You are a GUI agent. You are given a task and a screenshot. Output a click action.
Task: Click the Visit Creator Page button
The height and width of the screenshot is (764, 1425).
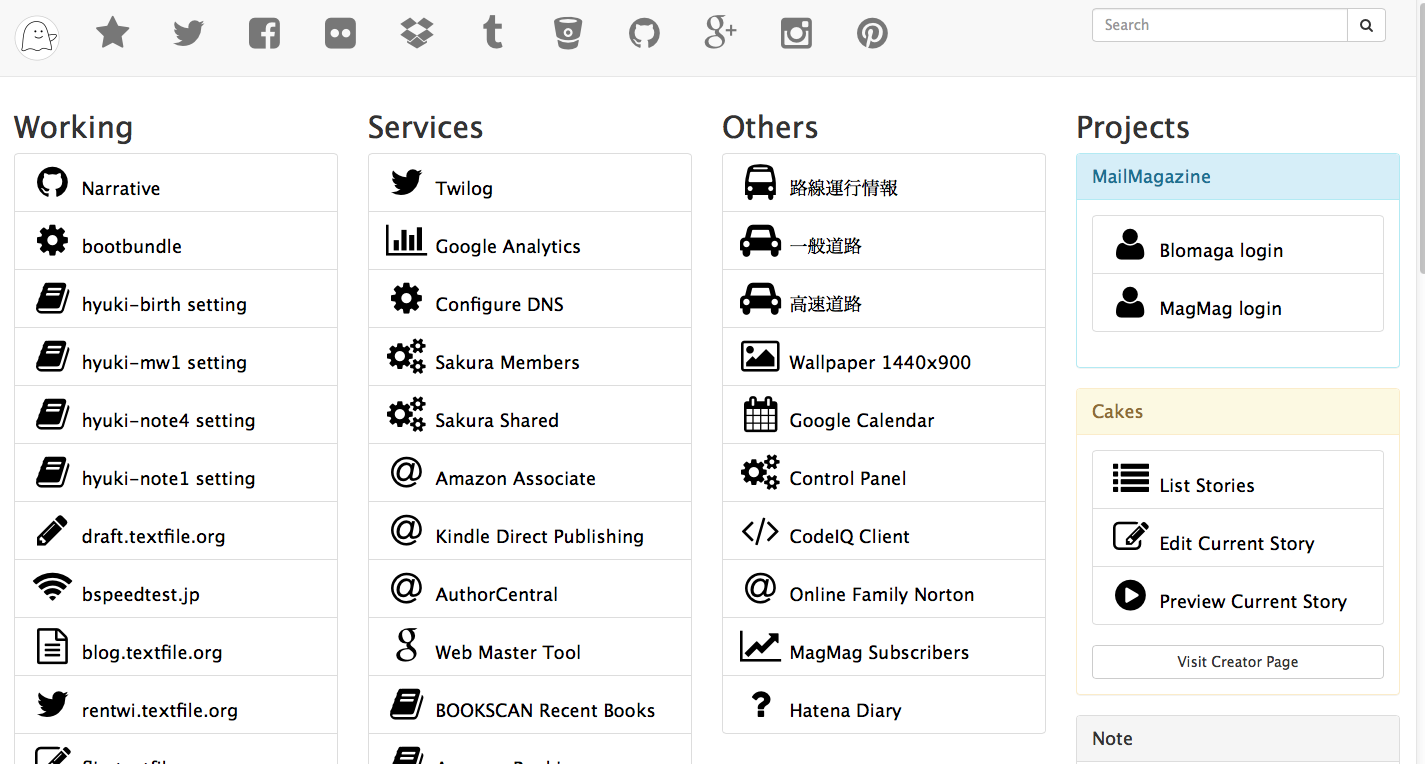click(x=1237, y=662)
